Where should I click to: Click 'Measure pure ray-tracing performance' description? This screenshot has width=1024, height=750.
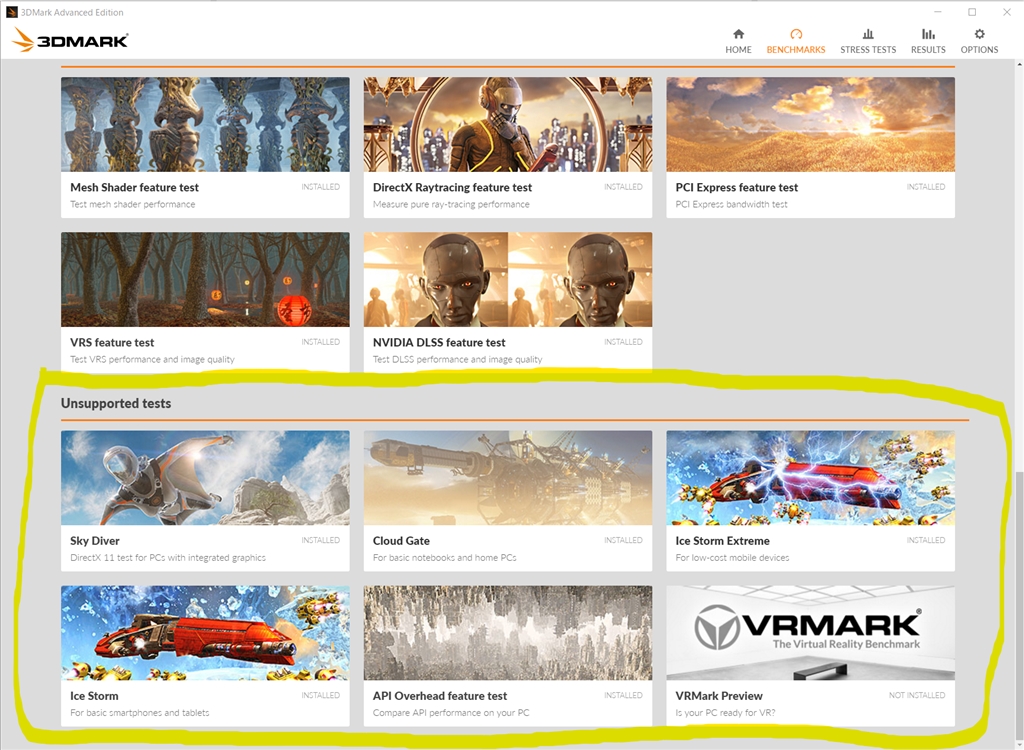click(x=451, y=204)
